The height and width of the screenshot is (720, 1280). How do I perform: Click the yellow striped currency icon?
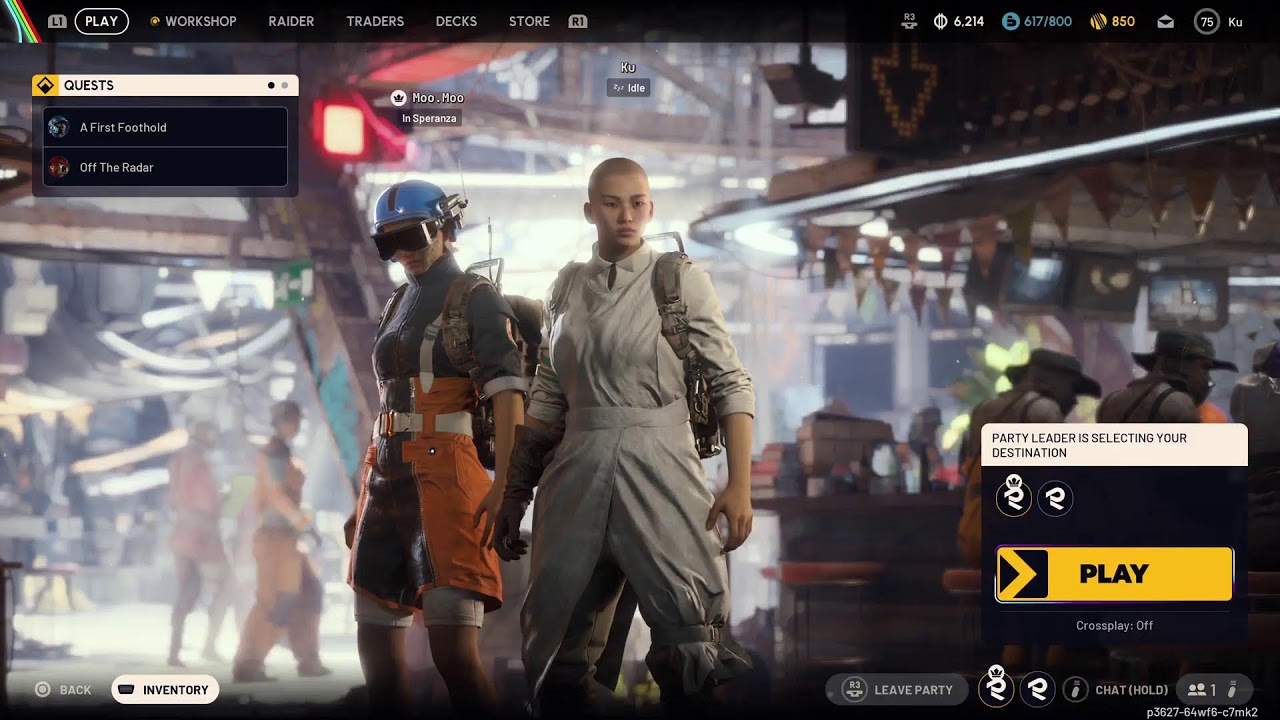click(1097, 21)
